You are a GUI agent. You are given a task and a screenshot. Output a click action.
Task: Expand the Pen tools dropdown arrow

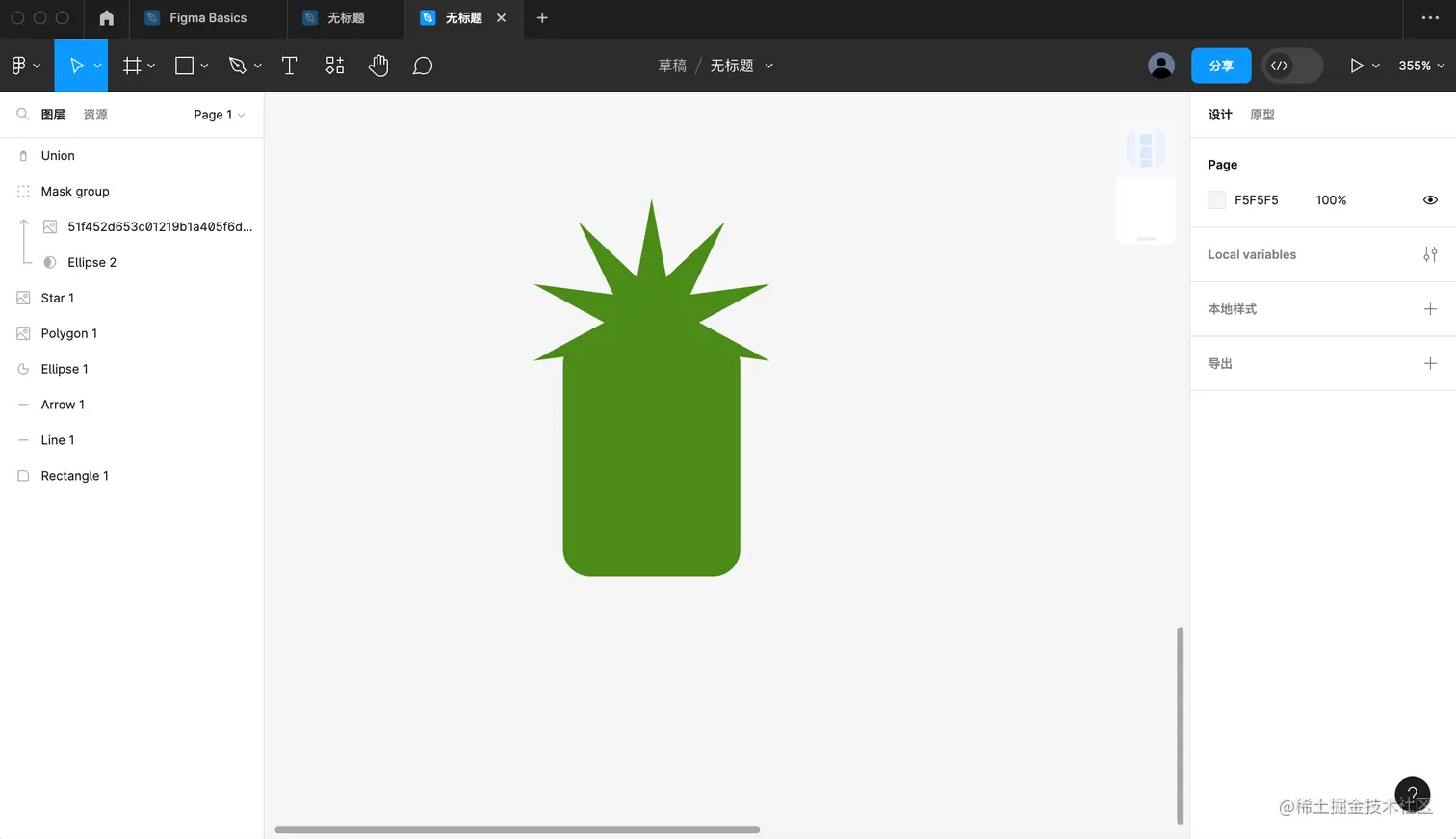click(257, 66)
